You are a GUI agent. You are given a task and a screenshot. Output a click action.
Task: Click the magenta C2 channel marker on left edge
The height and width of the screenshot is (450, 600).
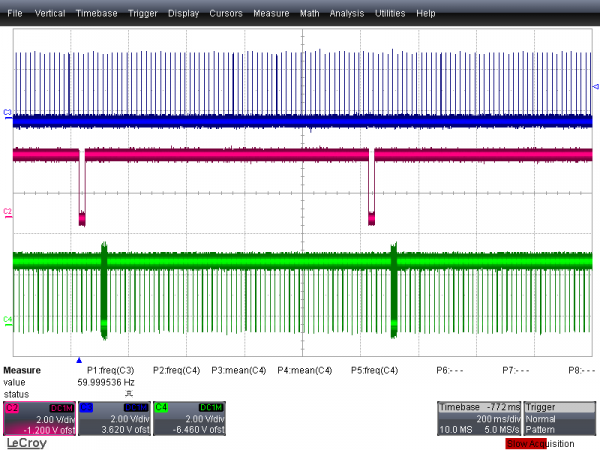(7, 214)
